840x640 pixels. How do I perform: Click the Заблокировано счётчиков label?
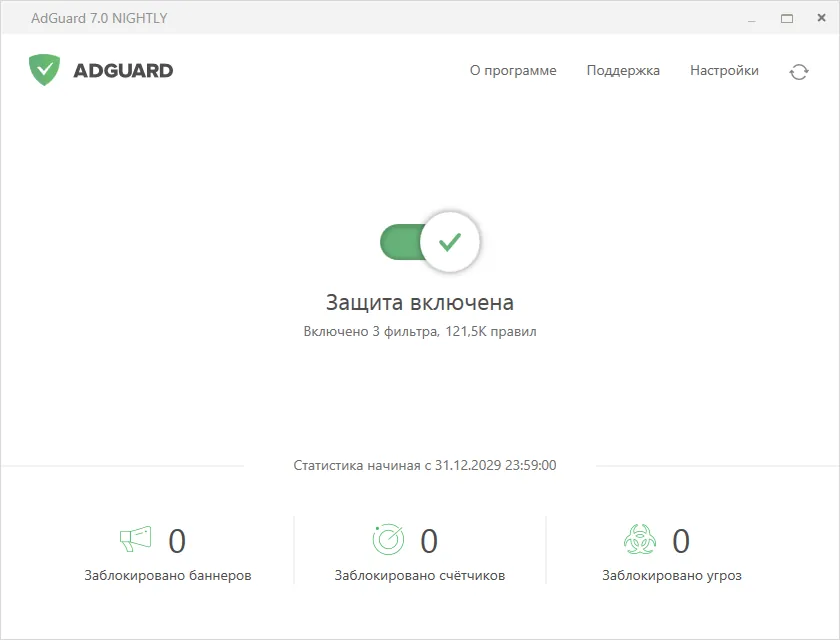click(420, 576)
